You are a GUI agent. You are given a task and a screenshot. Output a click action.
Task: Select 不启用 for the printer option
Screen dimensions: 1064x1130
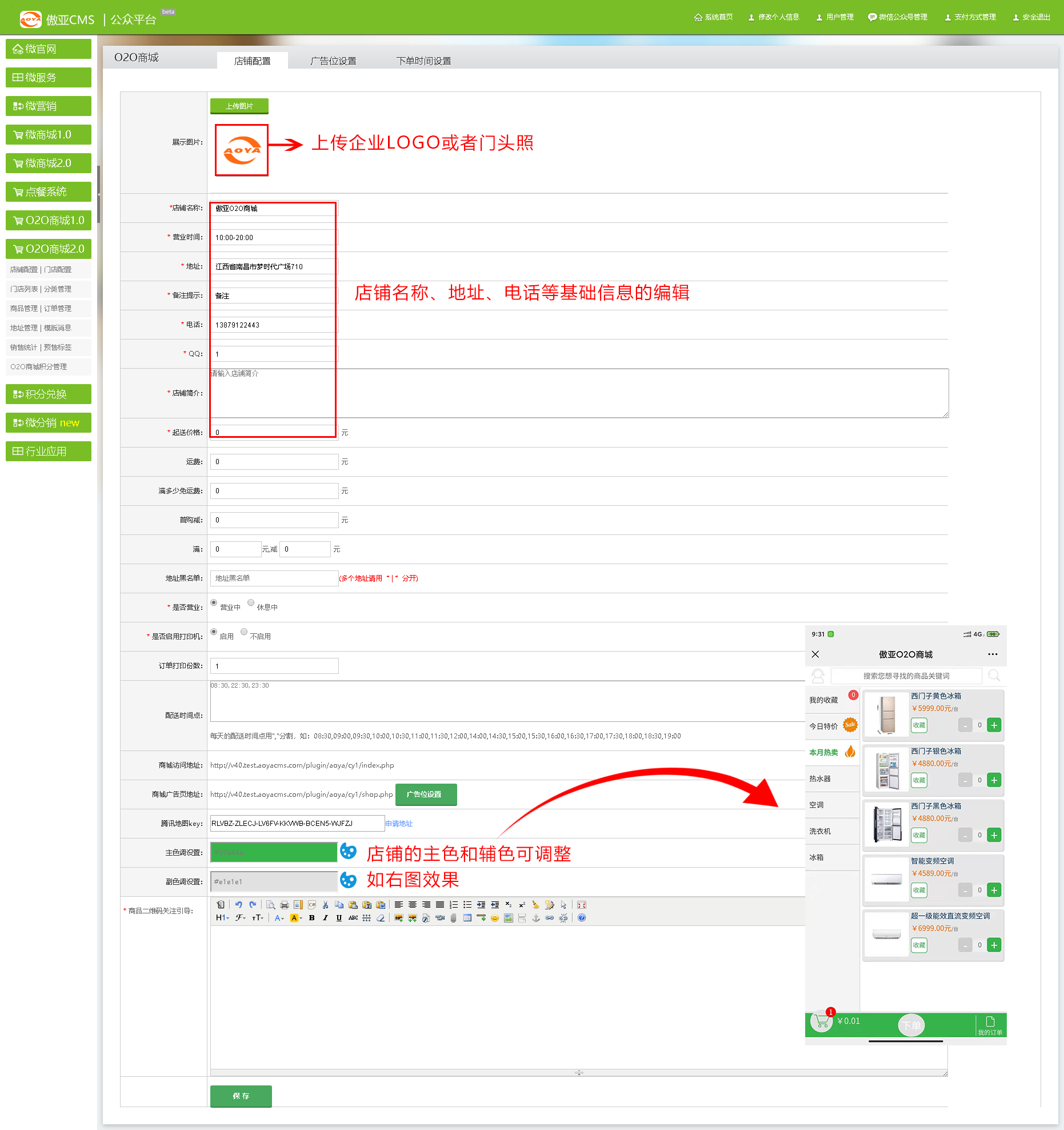244,632
